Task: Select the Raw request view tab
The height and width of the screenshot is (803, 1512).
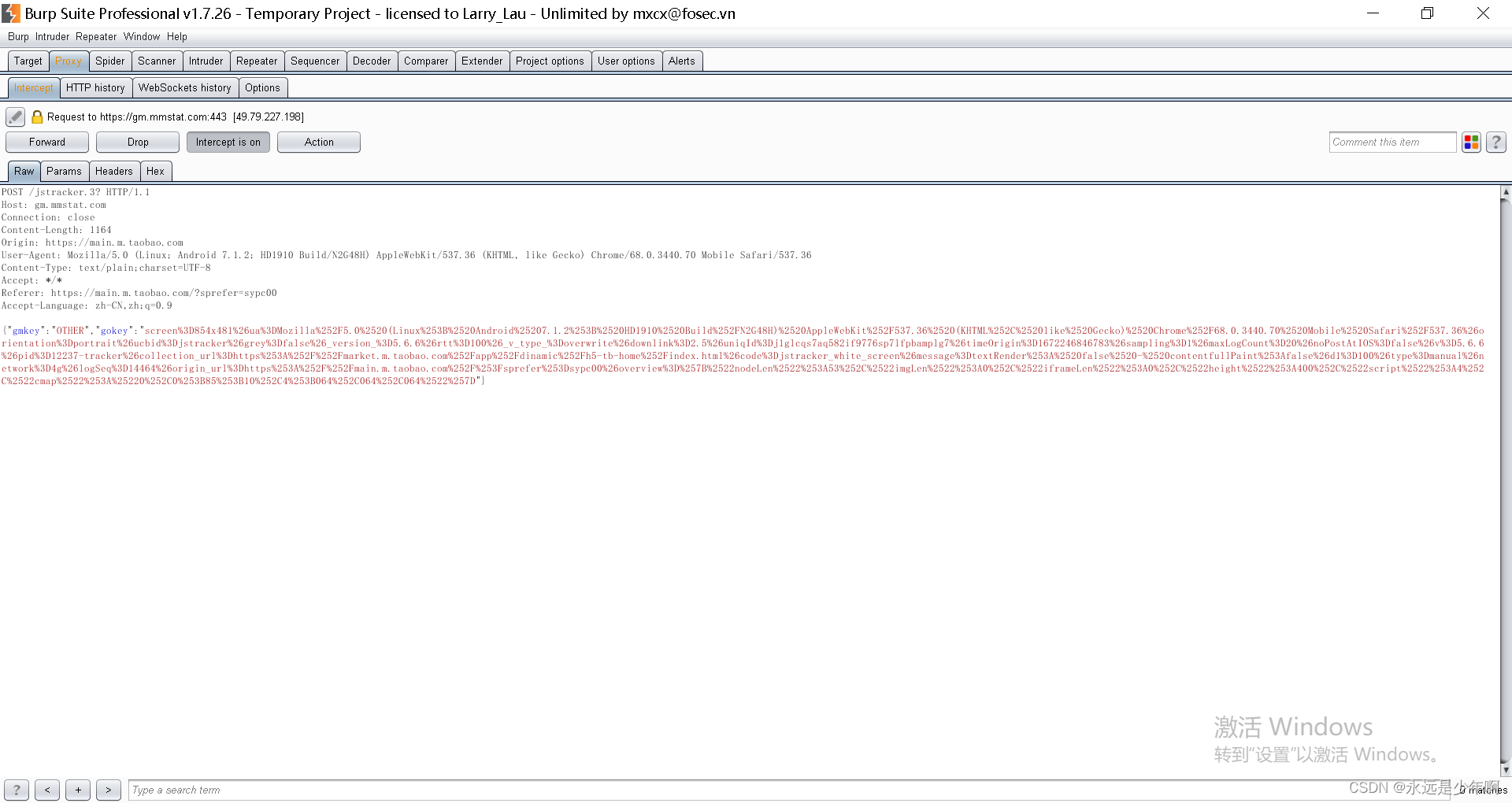Action: pos(24,172)
